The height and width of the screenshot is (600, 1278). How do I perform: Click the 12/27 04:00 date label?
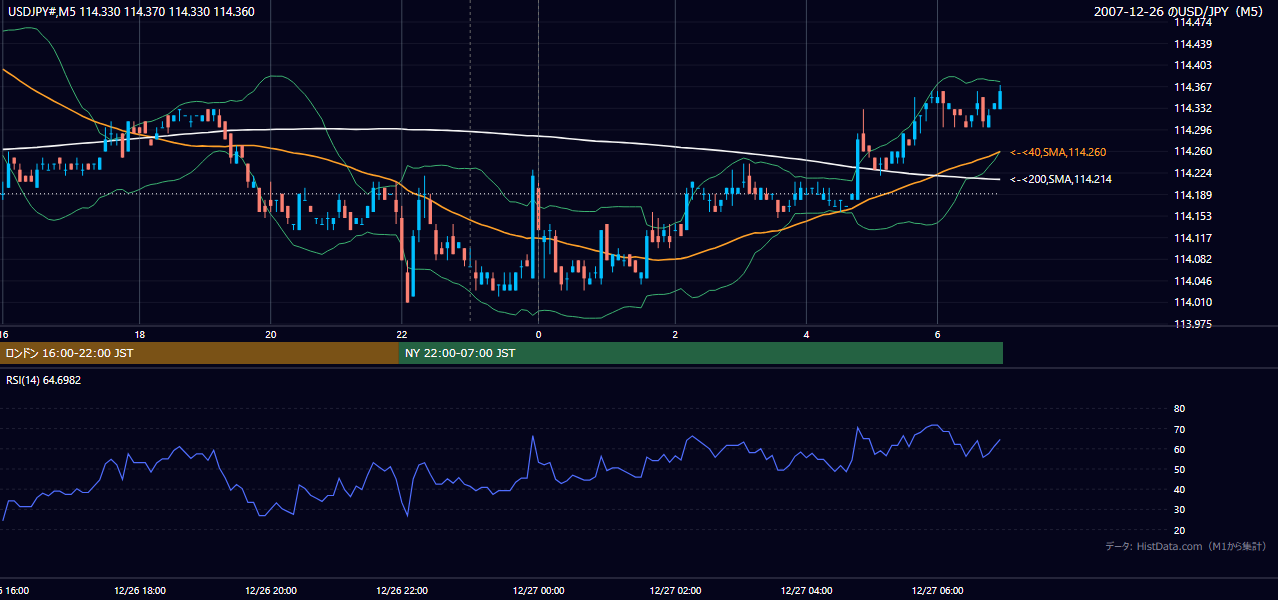click(806, 591)
